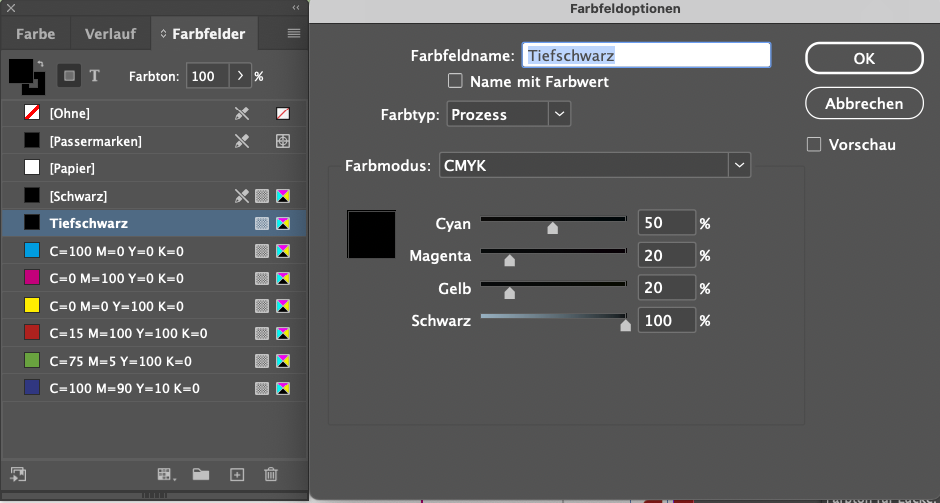Collapse the panel with double-arrow icon
940x503 pixels.
tap(296, 8)
